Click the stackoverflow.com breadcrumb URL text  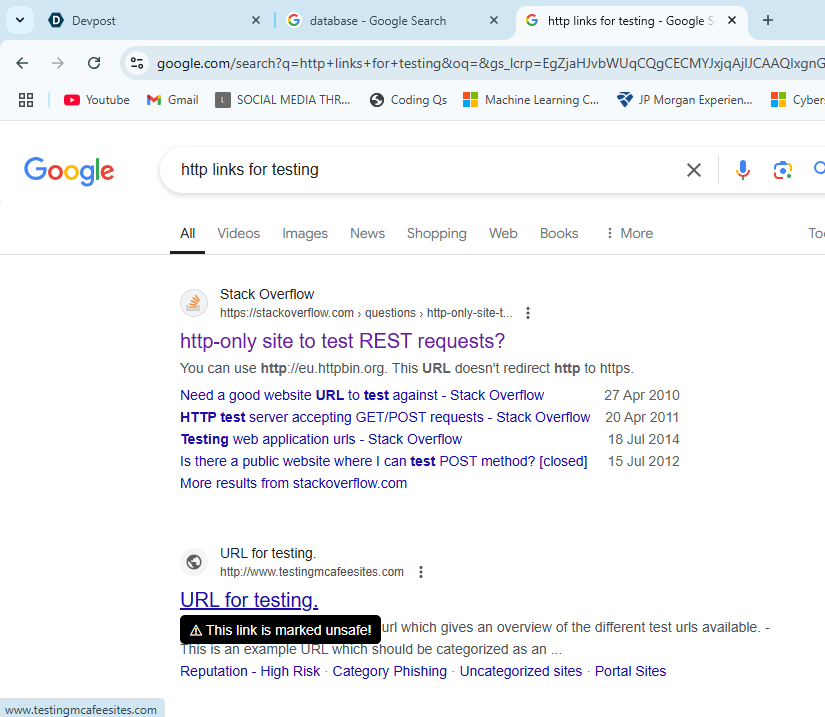(366, 314)
